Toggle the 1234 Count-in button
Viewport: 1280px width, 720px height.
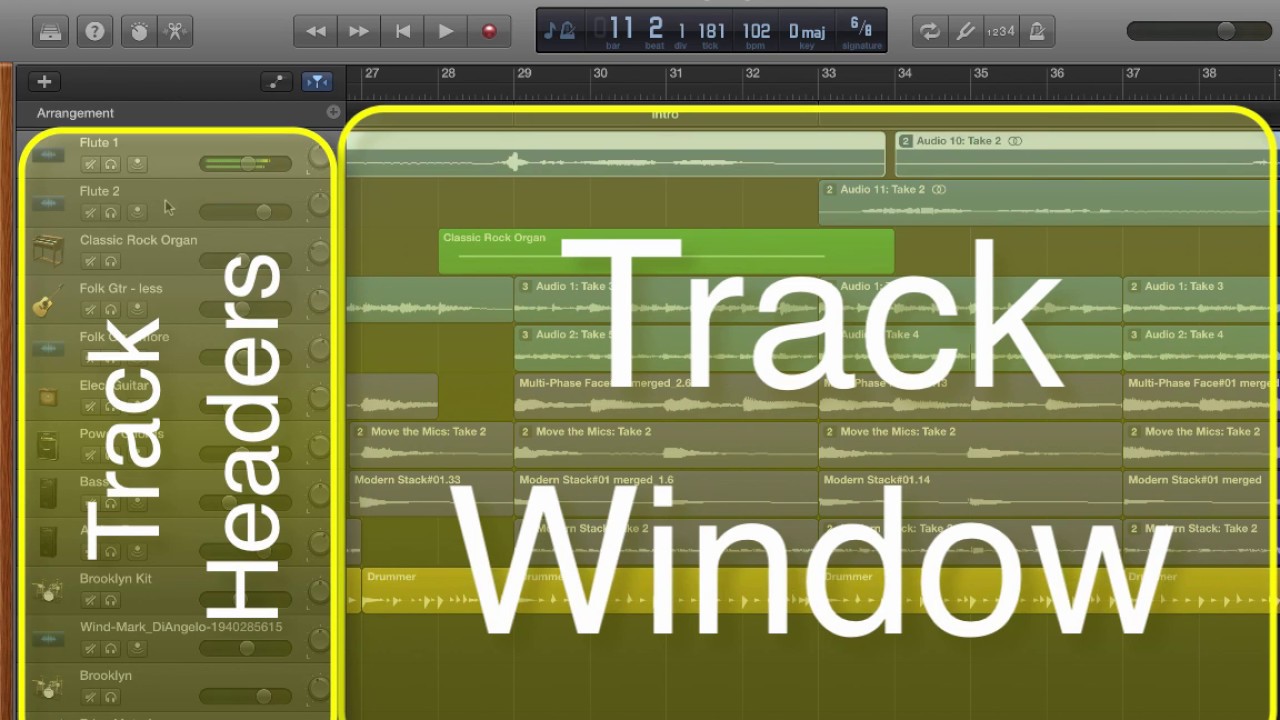pyautogui.click(x=1001, y=31)
